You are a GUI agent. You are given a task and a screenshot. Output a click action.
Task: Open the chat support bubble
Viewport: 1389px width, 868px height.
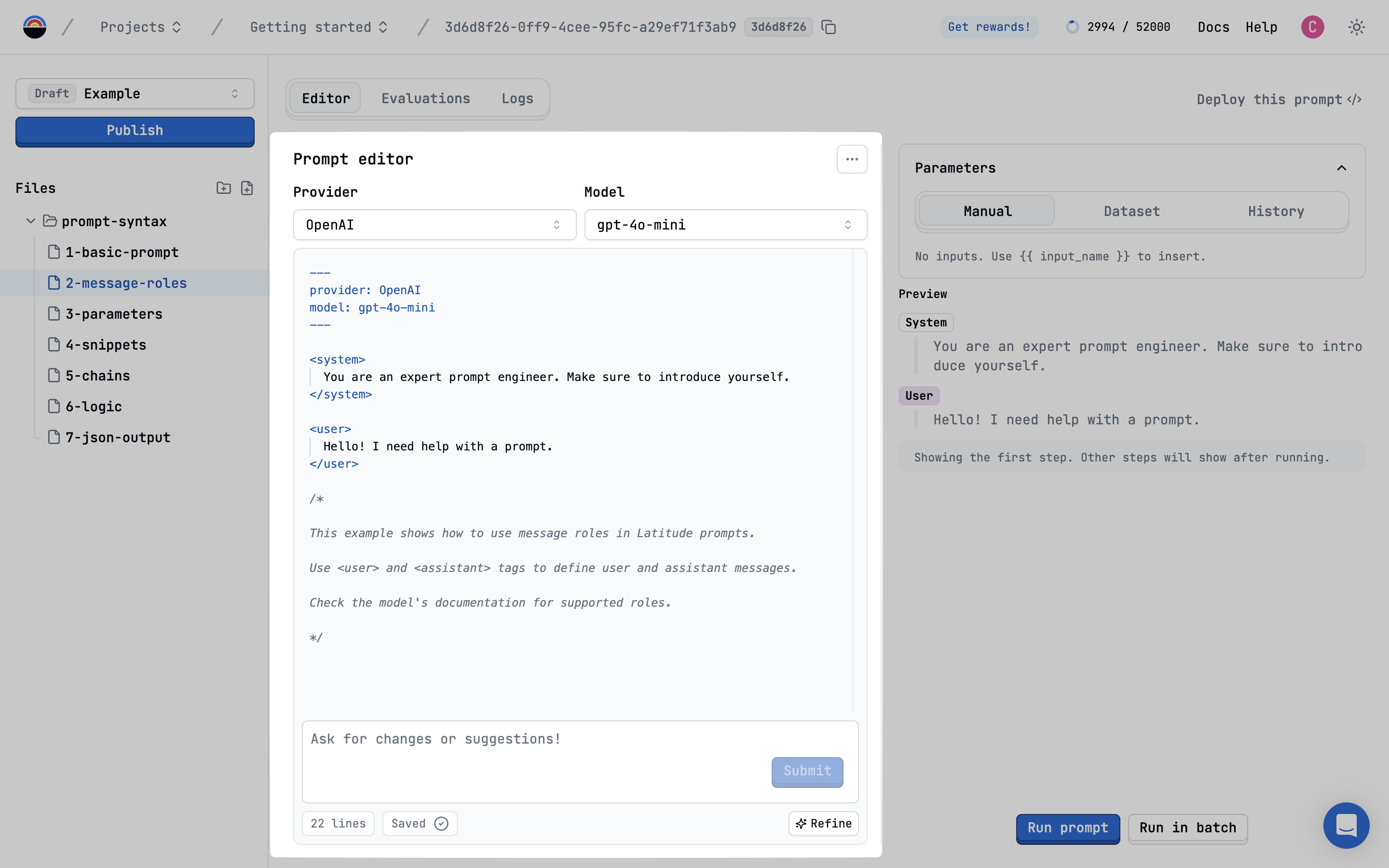click(1346, 825)
